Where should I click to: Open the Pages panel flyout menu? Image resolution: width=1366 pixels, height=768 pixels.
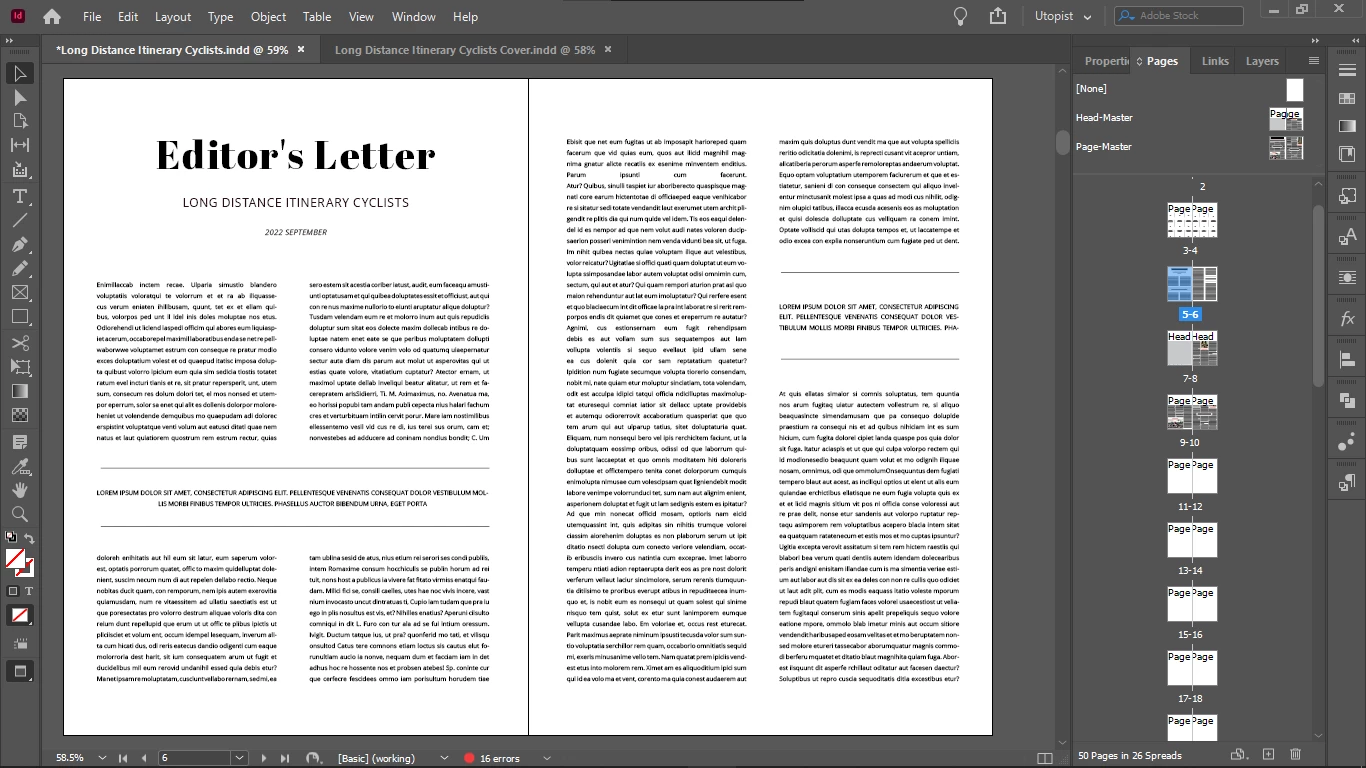click(1314, 61)
